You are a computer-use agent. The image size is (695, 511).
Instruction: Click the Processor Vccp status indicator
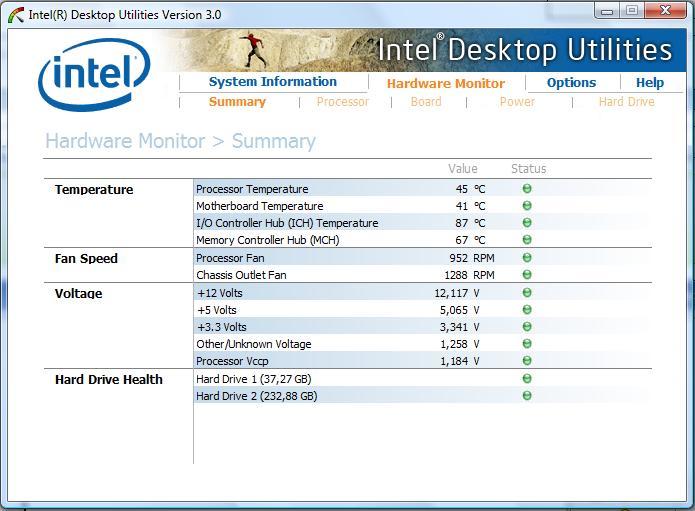pyautogui.click(x=527, y=361)
